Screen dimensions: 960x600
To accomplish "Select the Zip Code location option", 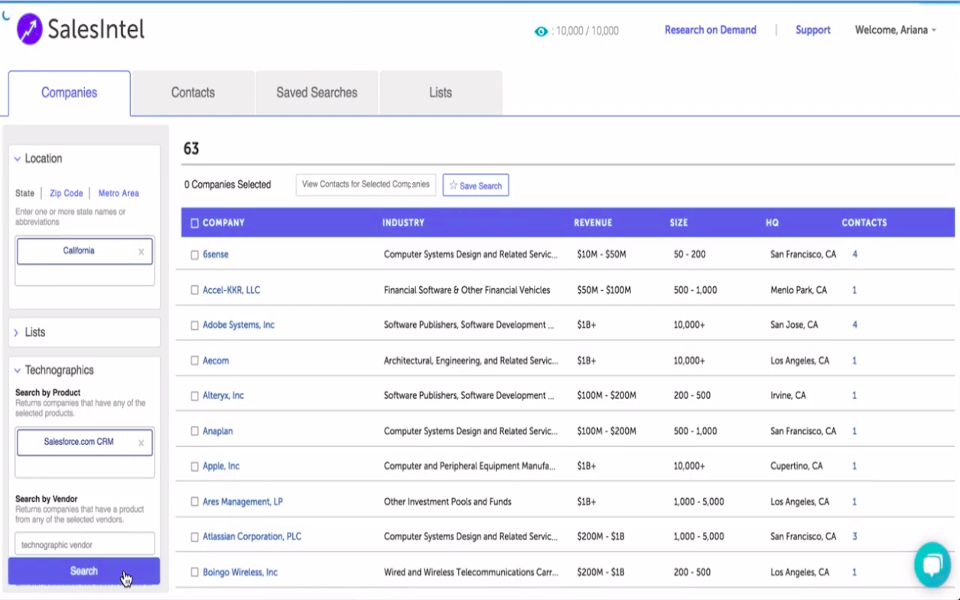I will coord(66,193).
